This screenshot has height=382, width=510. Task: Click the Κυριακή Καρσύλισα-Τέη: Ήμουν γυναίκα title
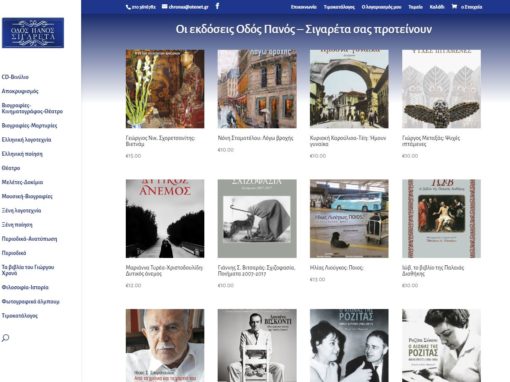coord(348,141)
